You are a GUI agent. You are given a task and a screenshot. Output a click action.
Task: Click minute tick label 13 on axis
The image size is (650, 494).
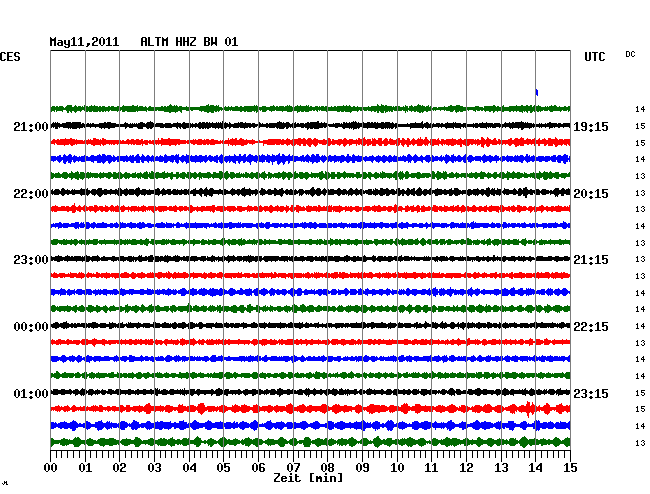[501, 468]
